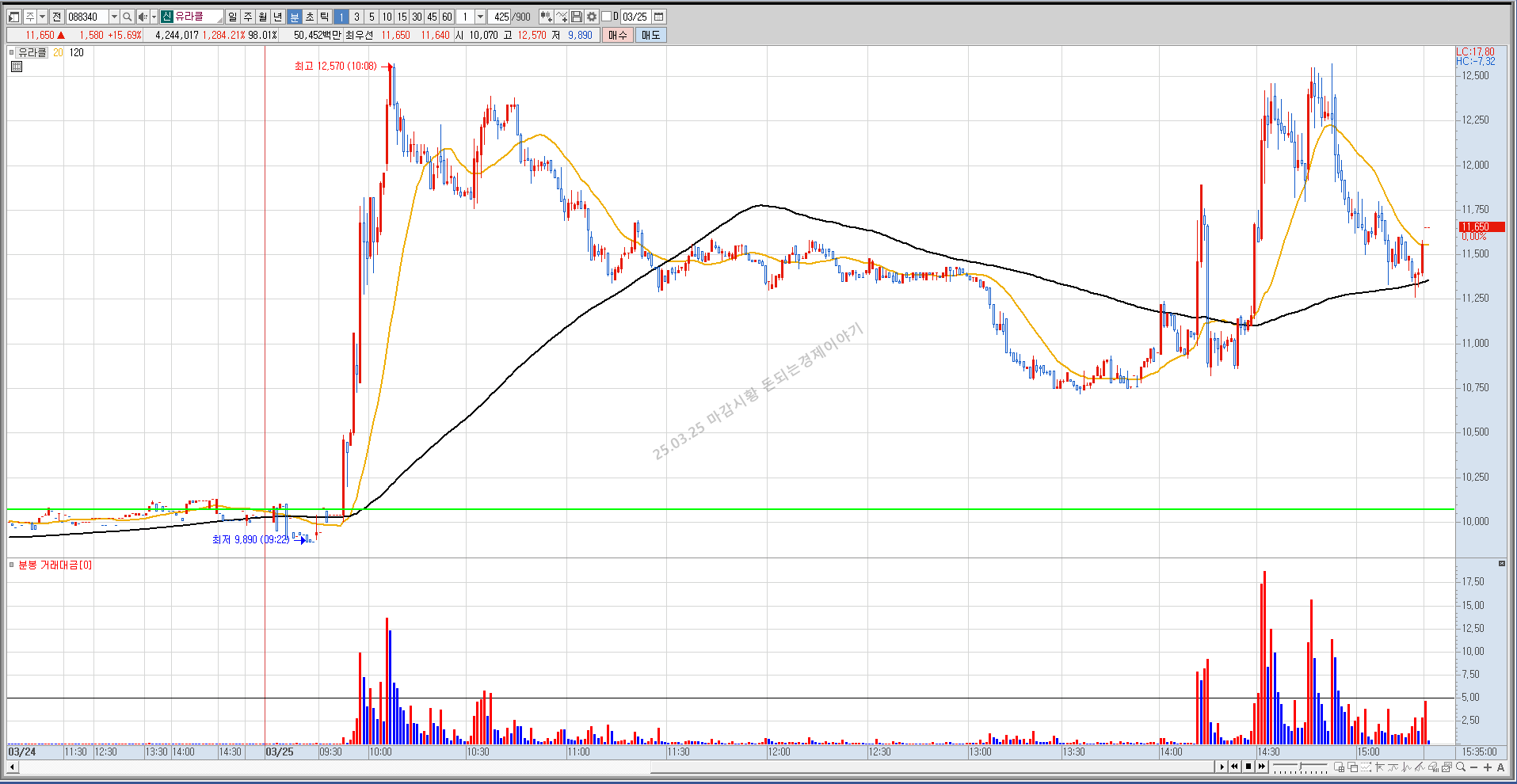Click the fast-forward button in bottom bar
The height and width of the screenshot is (784, 1517).
coord(1262,767)
